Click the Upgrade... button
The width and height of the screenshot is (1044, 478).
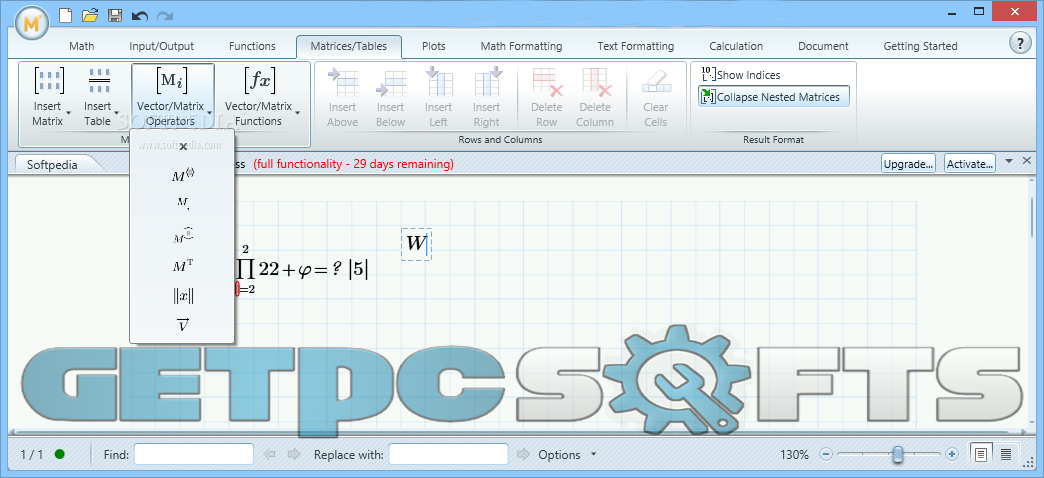(909, 163)
